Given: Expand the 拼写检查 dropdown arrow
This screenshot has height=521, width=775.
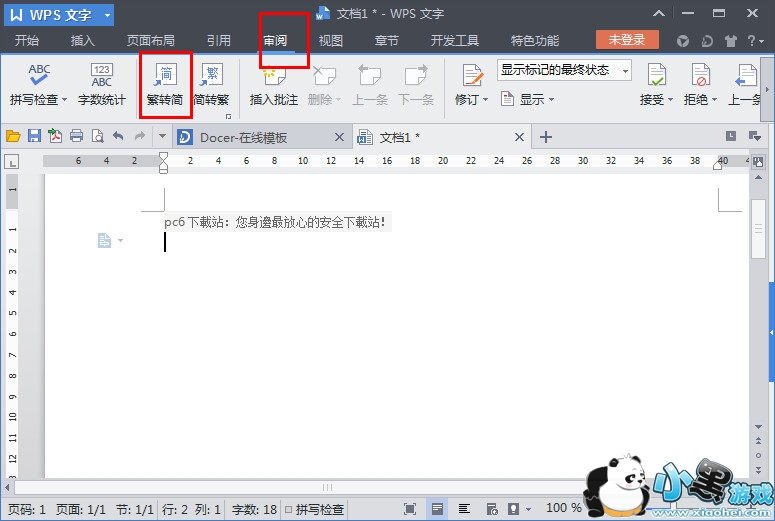Looking at the screenshot, I should point(64,100).
